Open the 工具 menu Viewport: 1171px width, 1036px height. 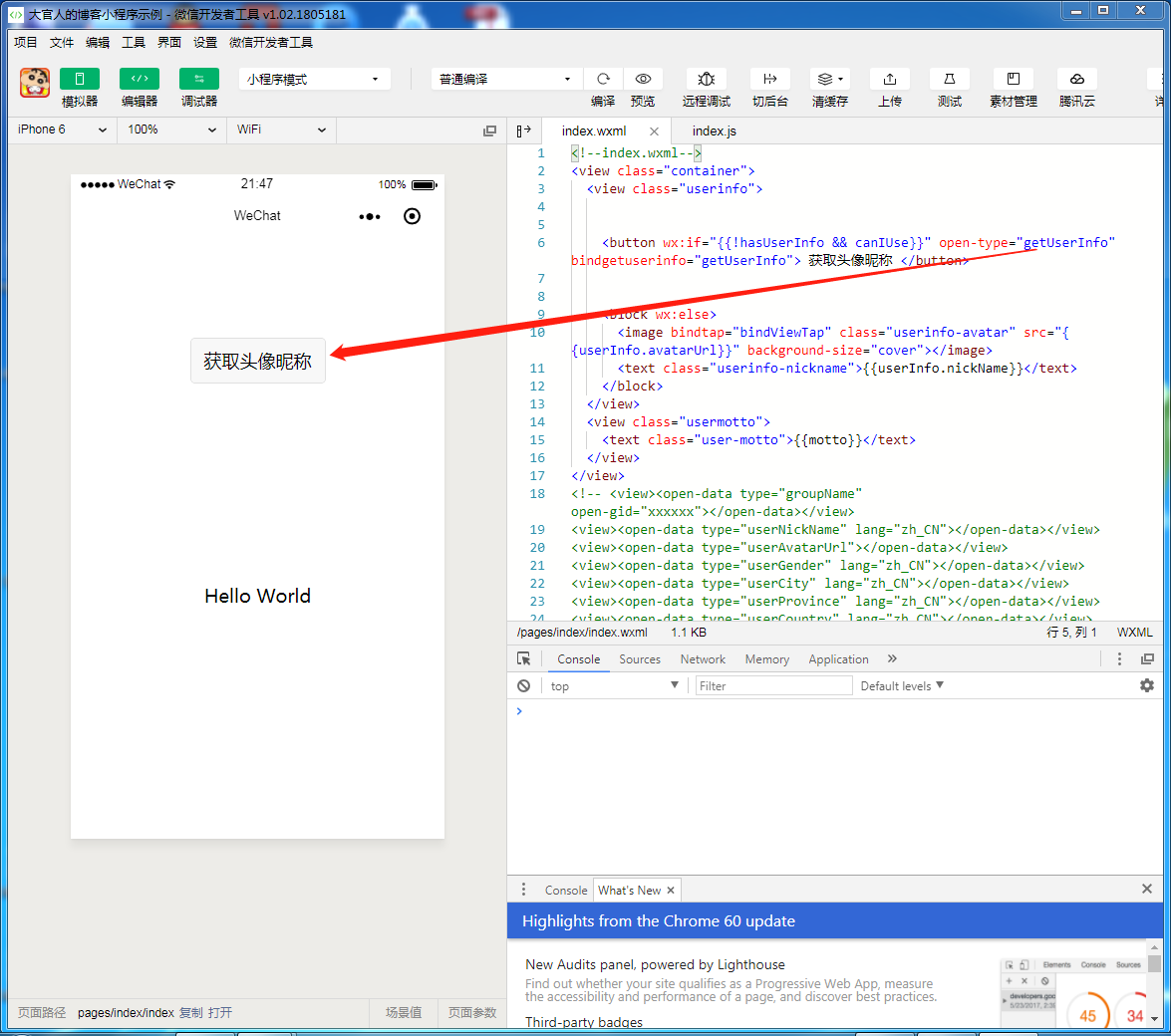[x=133, y=43]
